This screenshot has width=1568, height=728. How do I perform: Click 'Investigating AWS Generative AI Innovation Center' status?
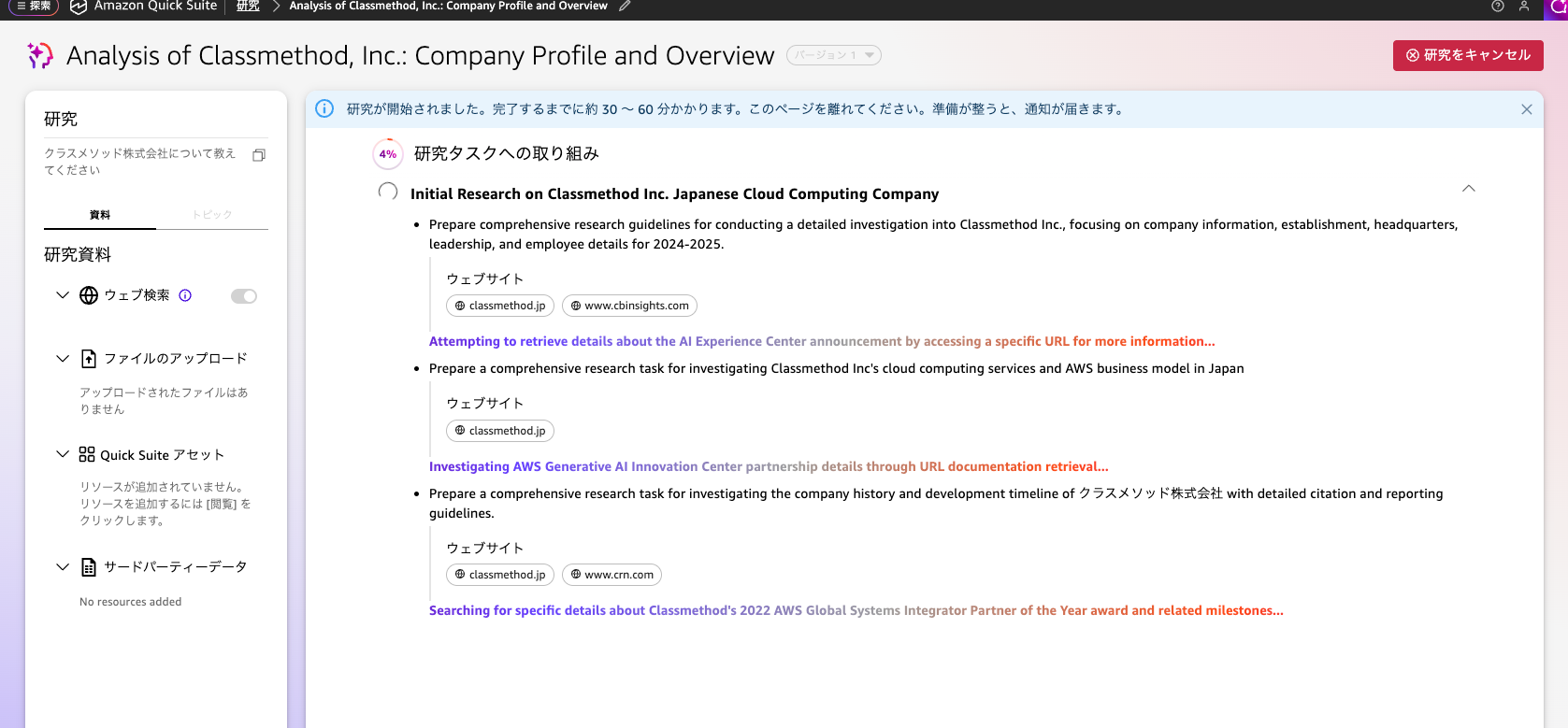tap(769, 467)
